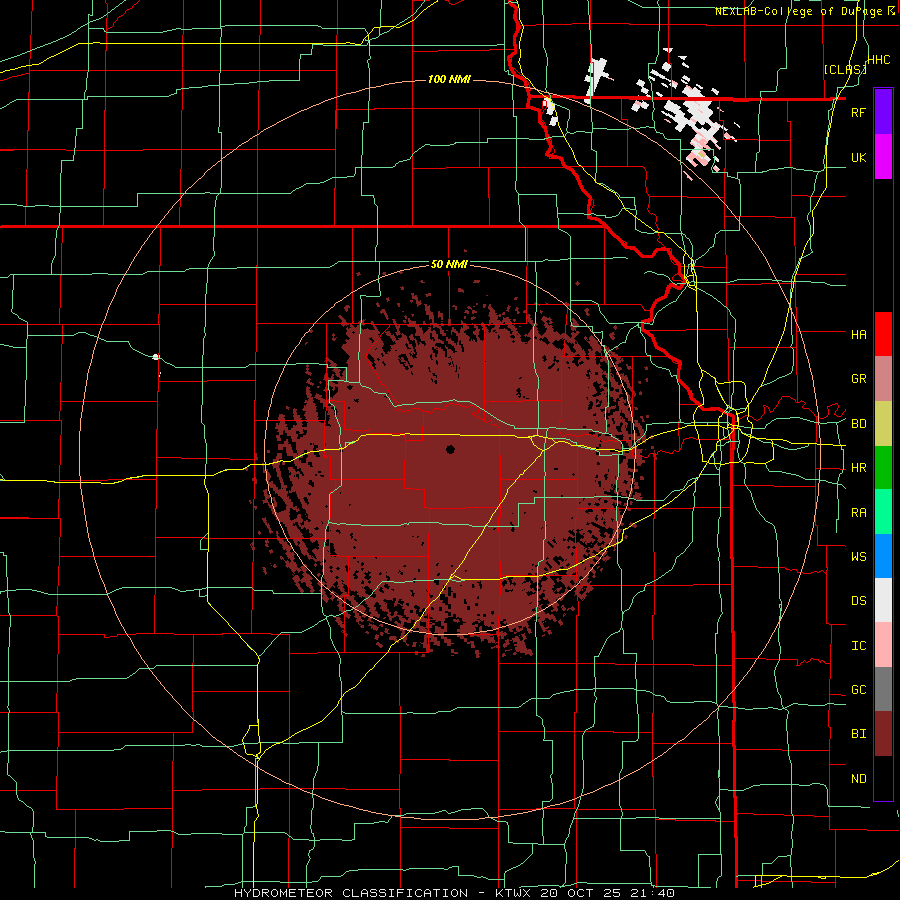Click the UK magenta legend swatch

(883, 157)
